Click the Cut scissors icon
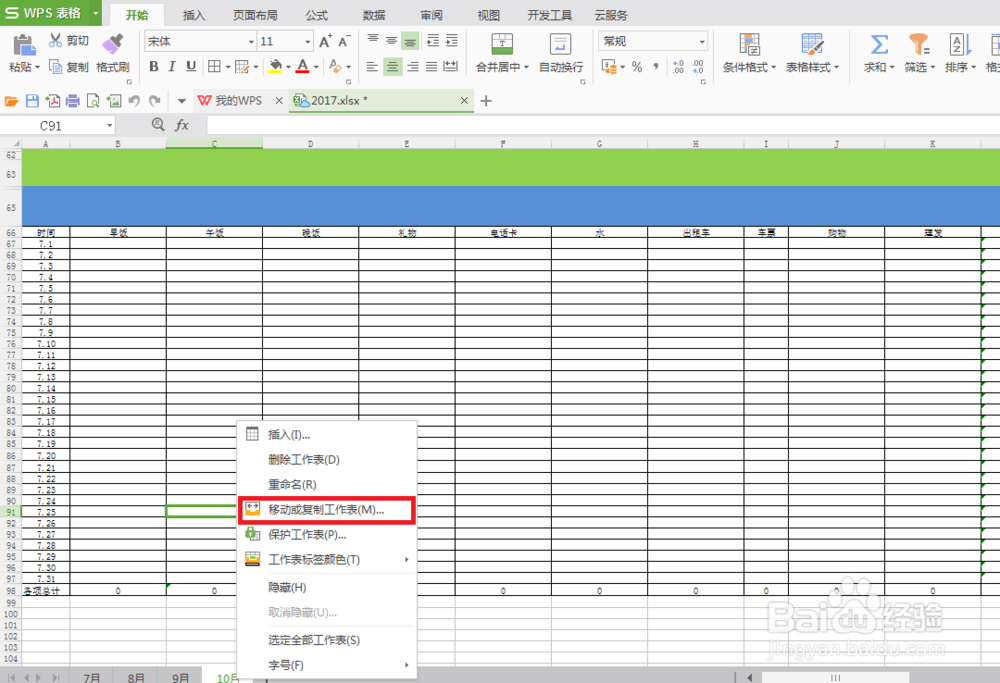This screenshot has width=1000, height=683. pyautogui.click(x=55, y=40)
